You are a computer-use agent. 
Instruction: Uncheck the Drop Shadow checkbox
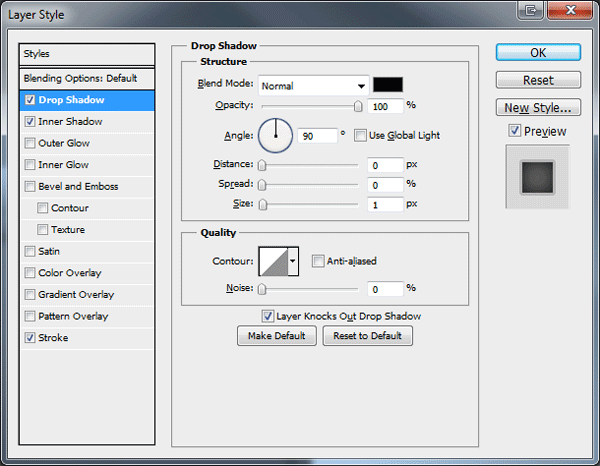tap(30, 100)
